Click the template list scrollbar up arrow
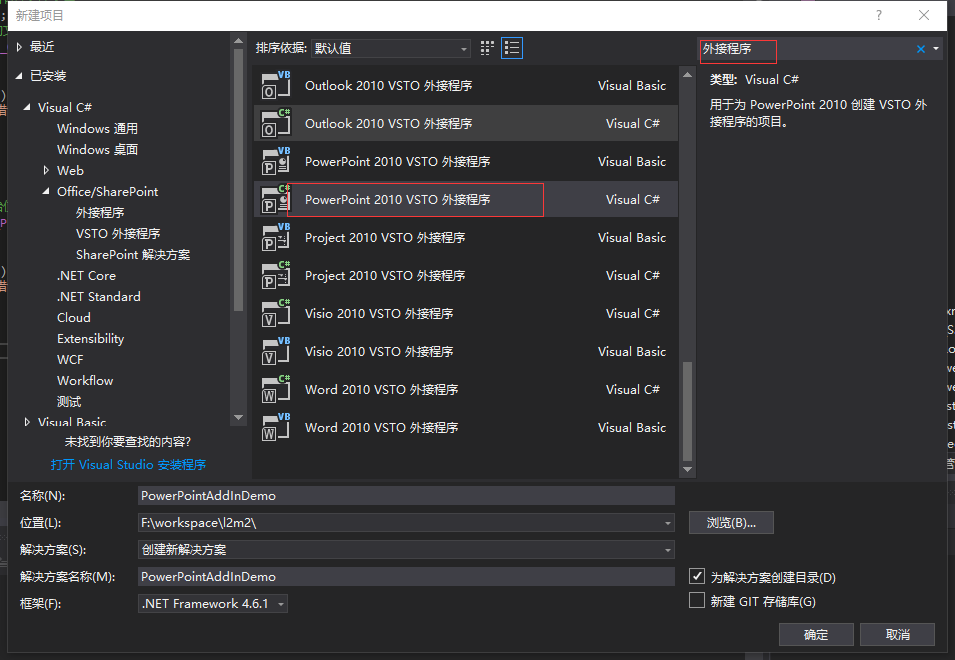The image size is (955, 660). [x=688, y=75]
